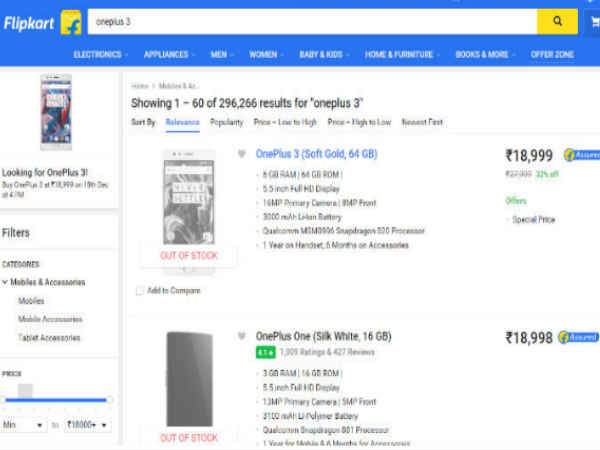Sort results by Newest First
Viewport: 600px width, 450px height.
click(423, 122)
